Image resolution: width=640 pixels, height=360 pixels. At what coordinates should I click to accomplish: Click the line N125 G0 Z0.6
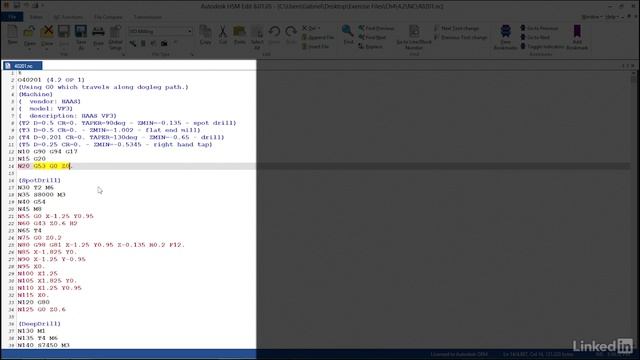coord(41,309)
